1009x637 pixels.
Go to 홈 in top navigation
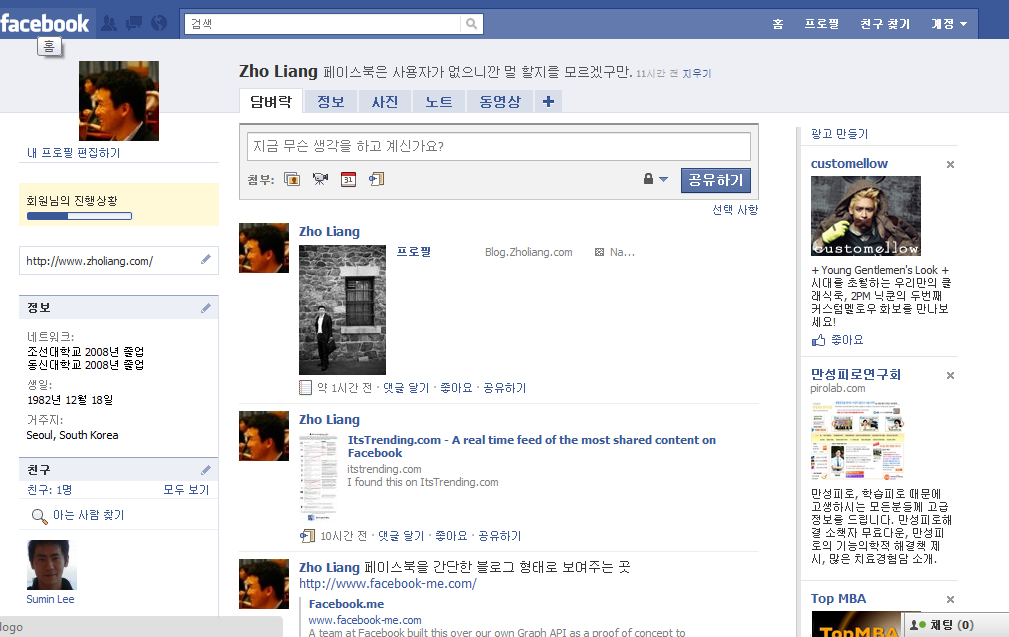click(778, 24)
